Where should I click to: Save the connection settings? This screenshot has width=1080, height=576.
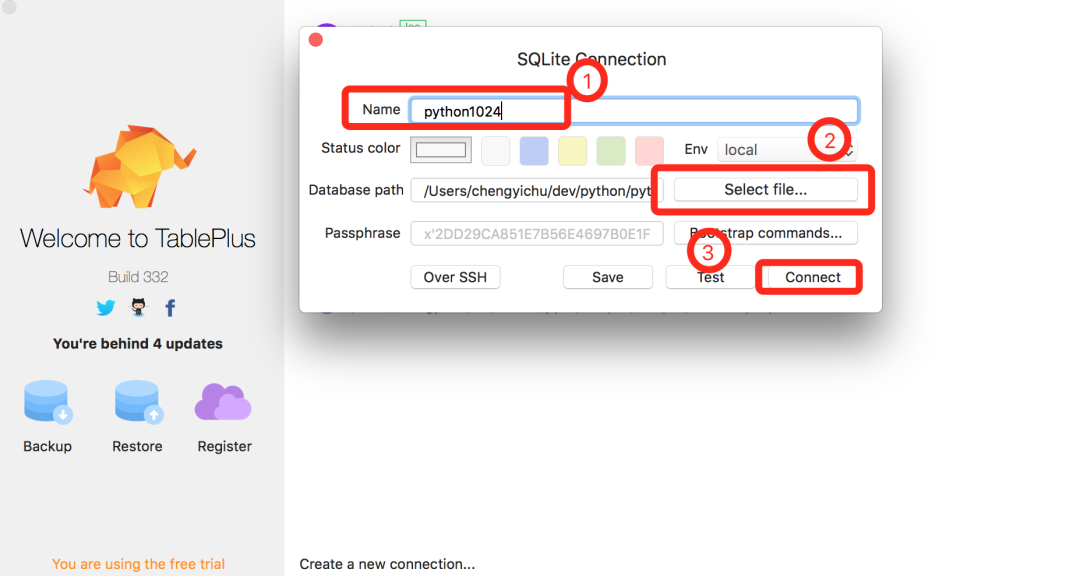tap(608, 277)
